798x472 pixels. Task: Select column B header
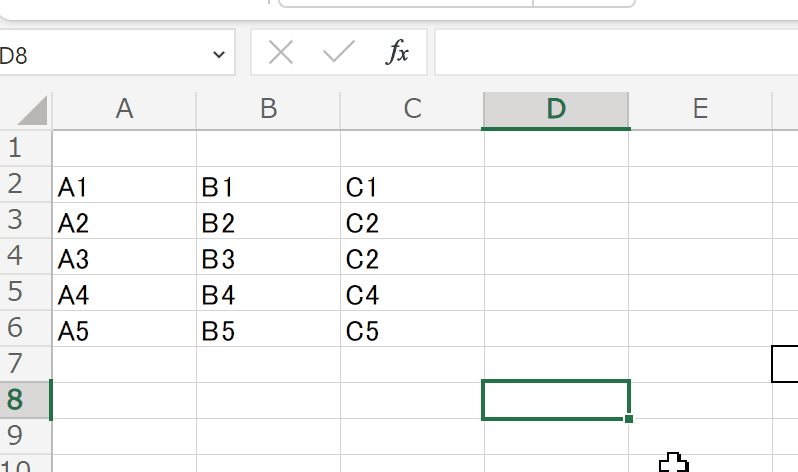268,110
